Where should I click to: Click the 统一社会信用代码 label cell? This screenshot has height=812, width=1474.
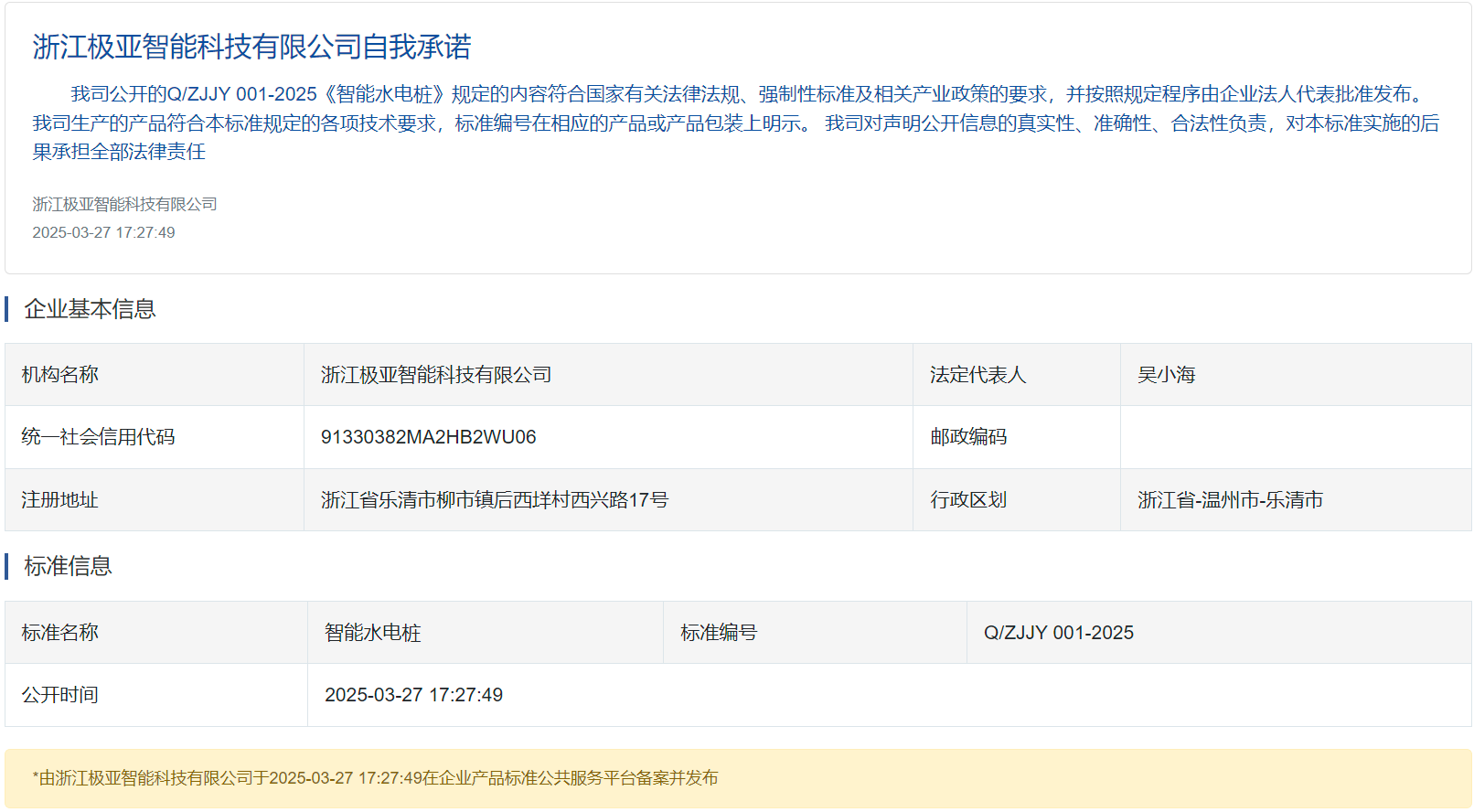click(x=98, y=437)
